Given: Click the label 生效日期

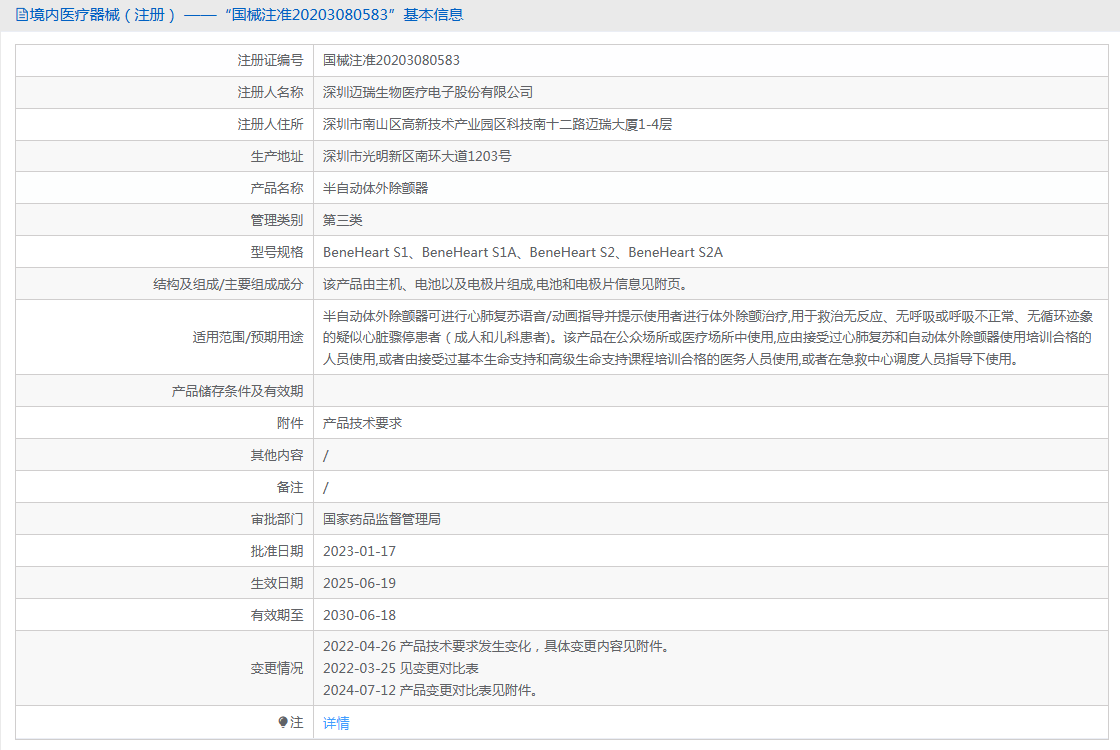Looking at the screenshot, I should 277,584.
